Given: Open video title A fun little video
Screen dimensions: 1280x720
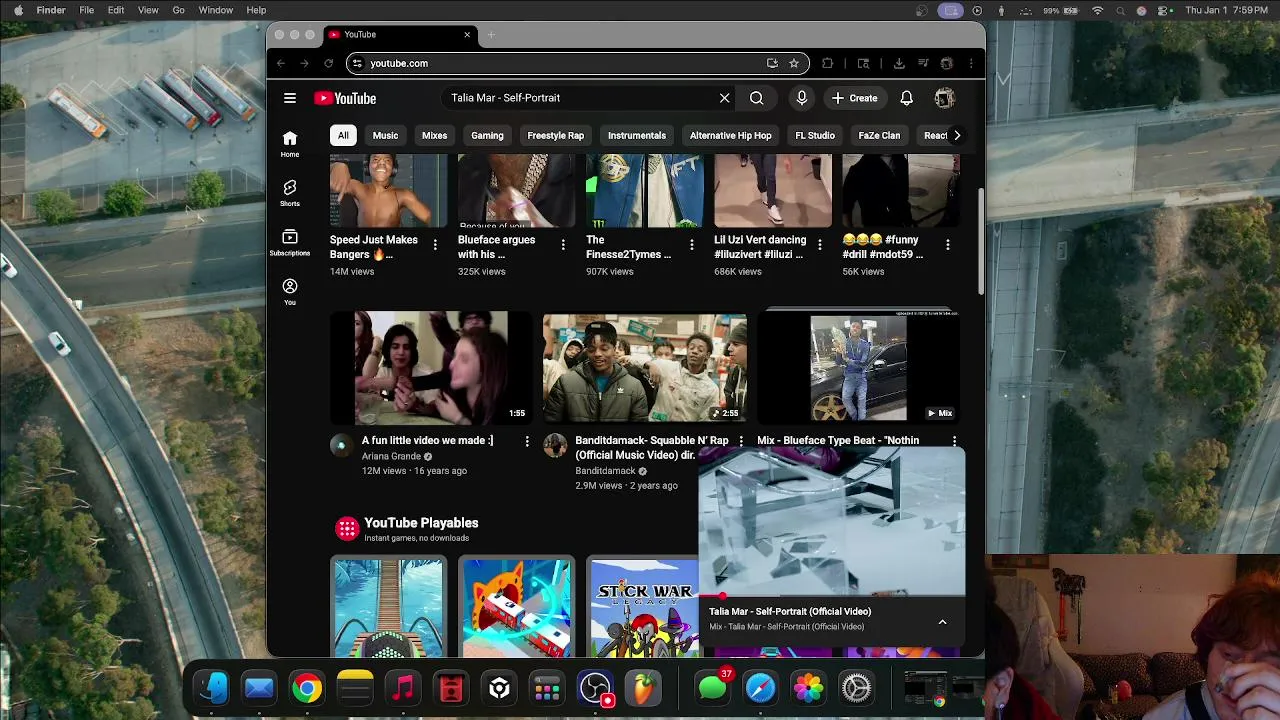Looking at the screenshot, I should (427, 440).
